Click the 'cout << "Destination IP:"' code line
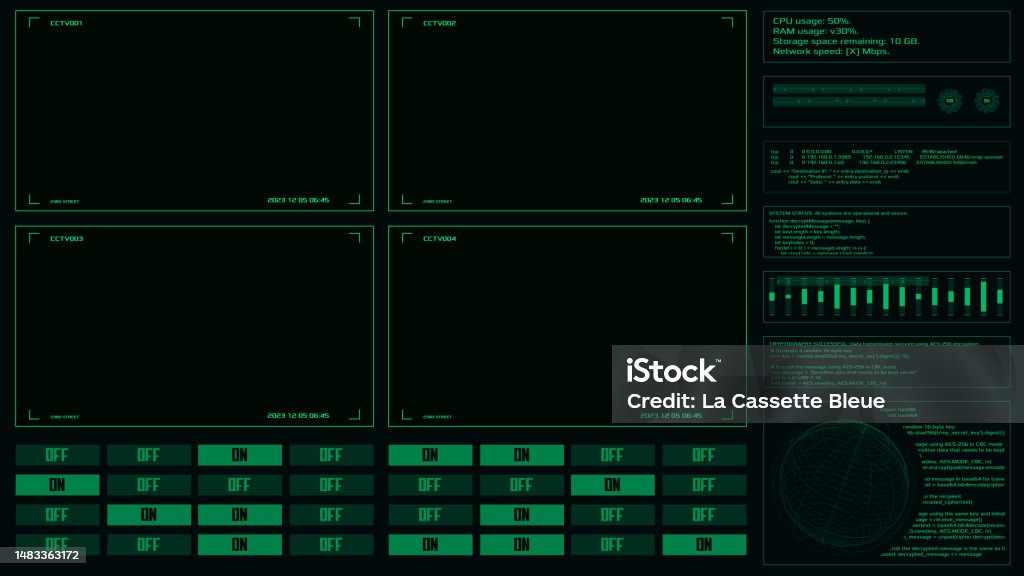 click(x=839, y=171)
